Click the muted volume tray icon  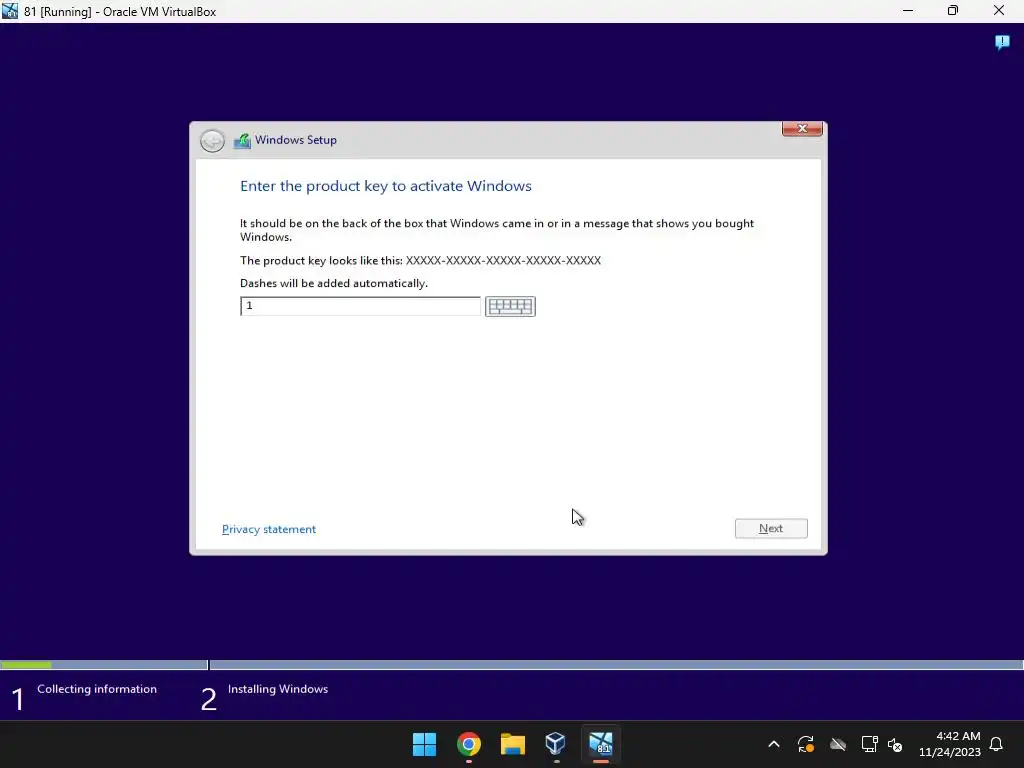[x=895, y=744]
